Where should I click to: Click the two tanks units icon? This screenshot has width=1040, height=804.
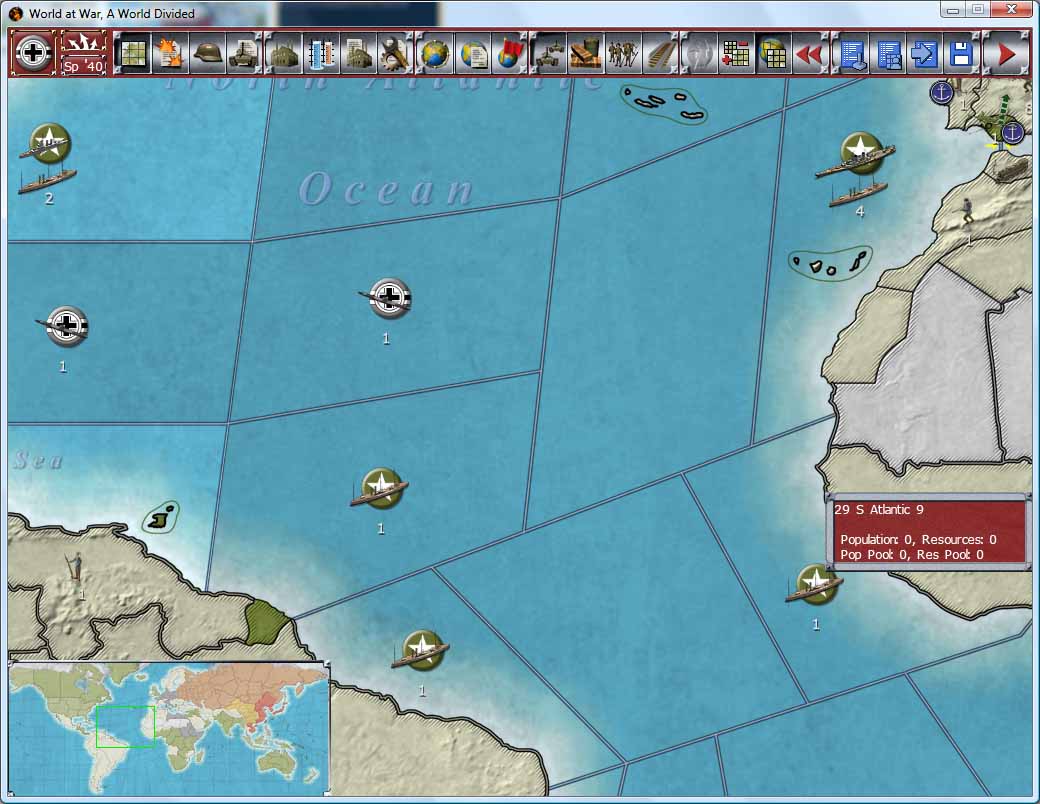coord(549,54)
